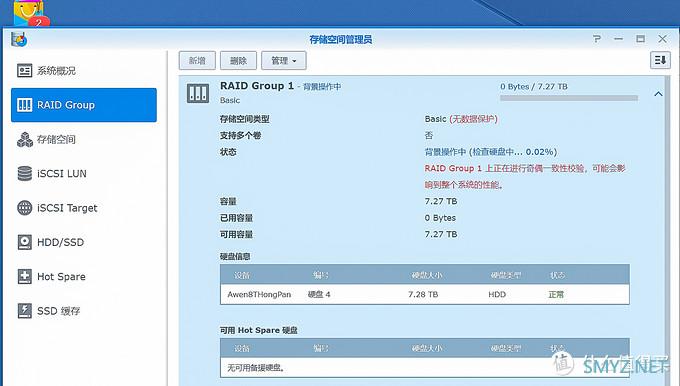Screen dimensions: 680x386
Task: Click the 0 Bytes / 7.27 TB usage text
Action: coord(534,87)
